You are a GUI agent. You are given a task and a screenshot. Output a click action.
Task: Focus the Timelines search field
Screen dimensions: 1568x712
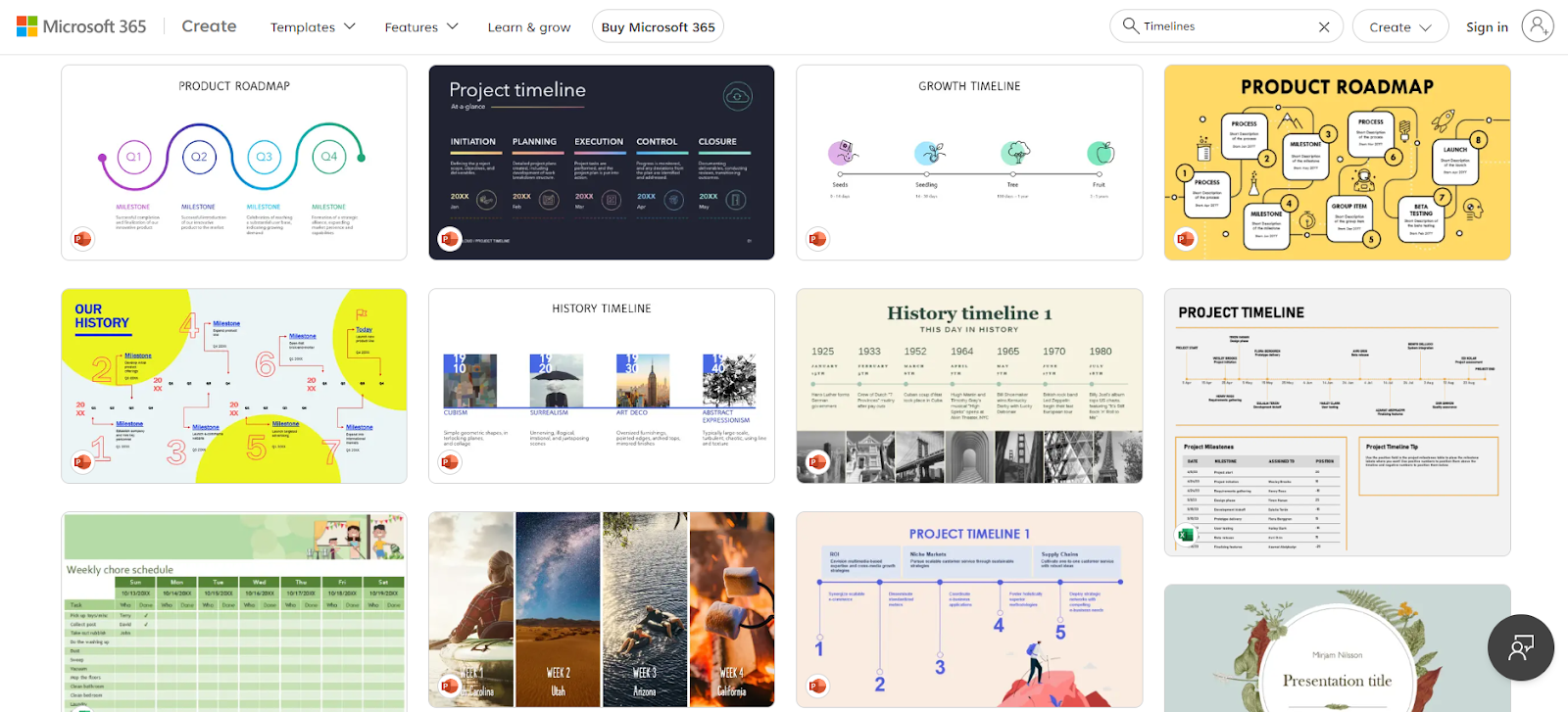1225,26
